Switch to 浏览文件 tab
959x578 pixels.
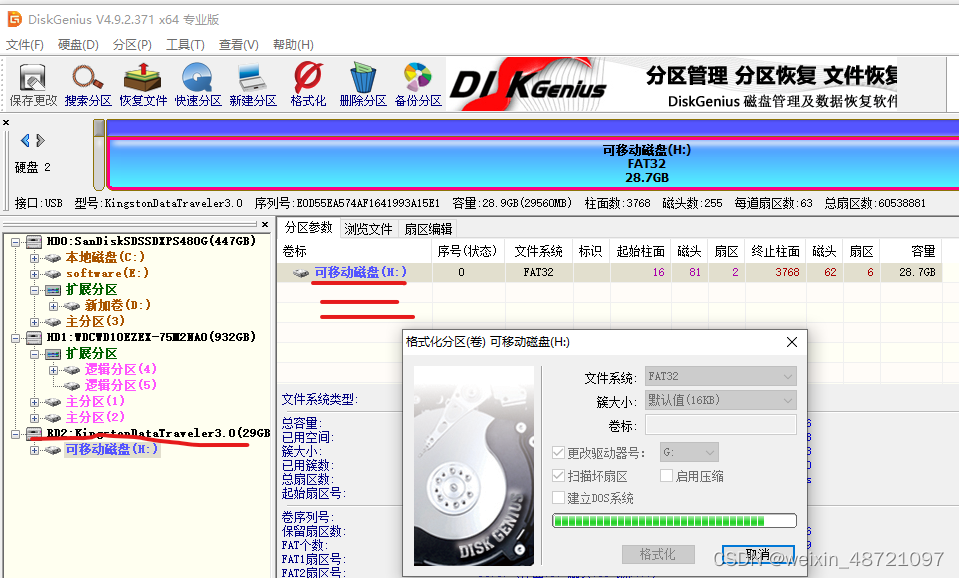point(368,229)
